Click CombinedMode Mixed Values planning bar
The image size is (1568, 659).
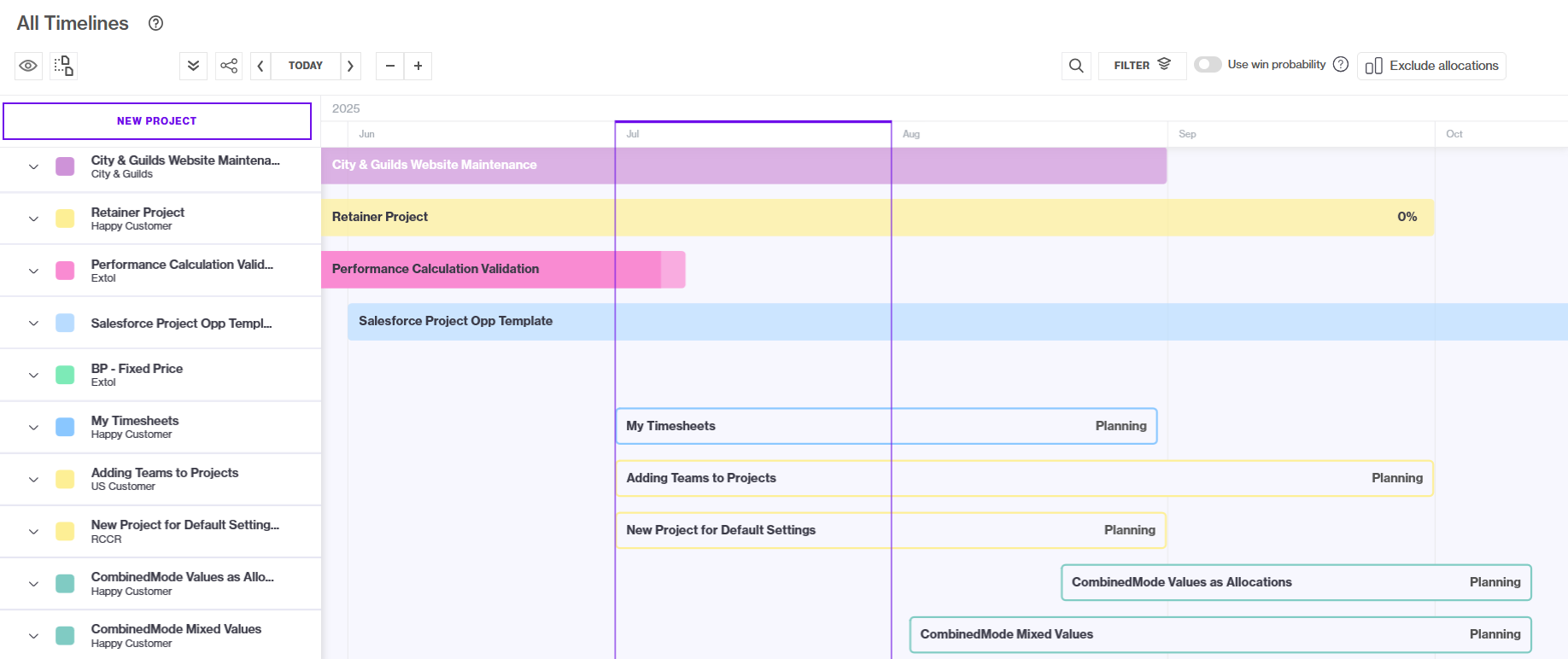(1220, 634)
